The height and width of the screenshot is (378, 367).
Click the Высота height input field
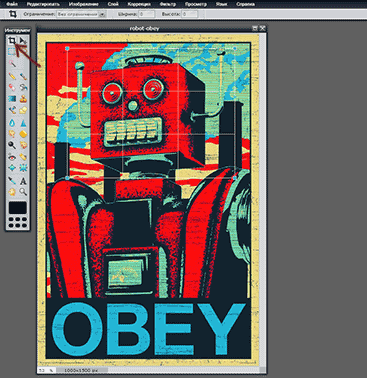[x=190, y=14]
